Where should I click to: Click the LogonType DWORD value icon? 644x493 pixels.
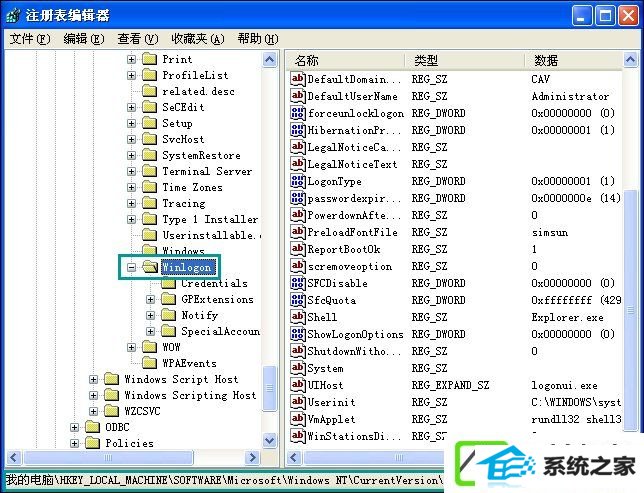click(298, 181)
